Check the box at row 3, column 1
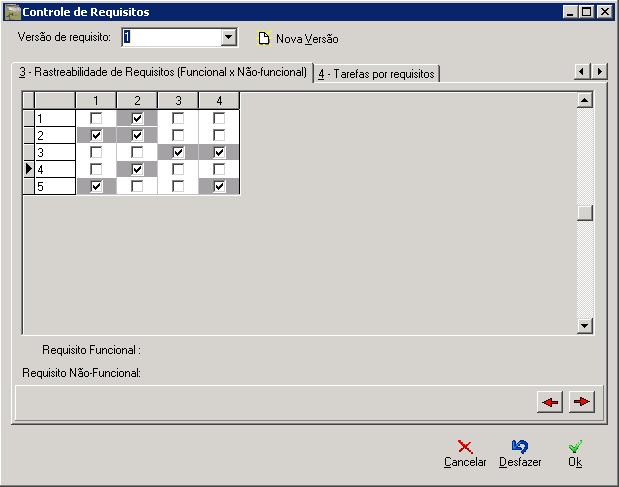 pyautogui.click(x=96, y=152)
